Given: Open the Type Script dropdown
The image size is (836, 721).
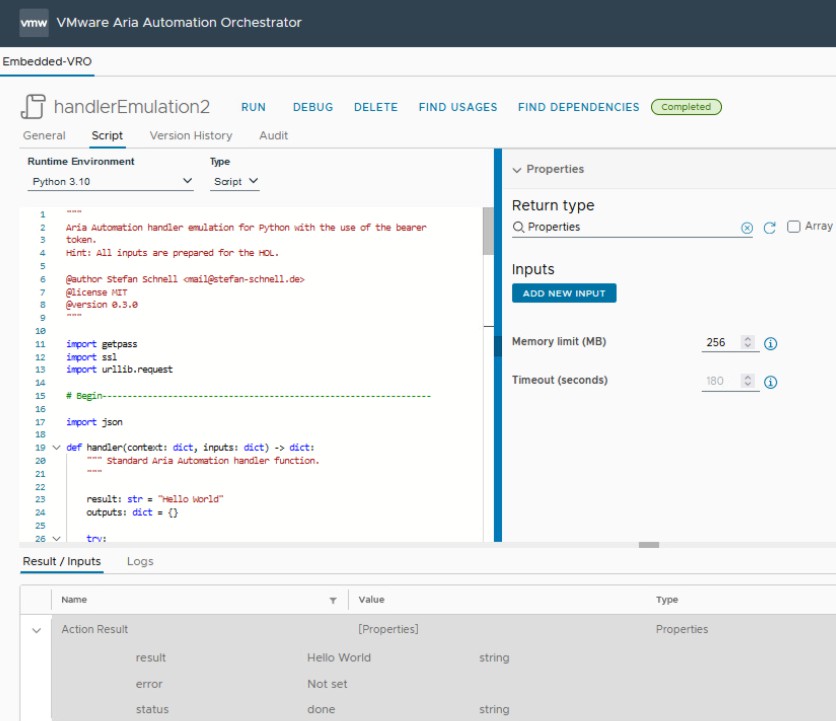Looking at the screenshot, I should pyautogui.click(x=235, y=182).
